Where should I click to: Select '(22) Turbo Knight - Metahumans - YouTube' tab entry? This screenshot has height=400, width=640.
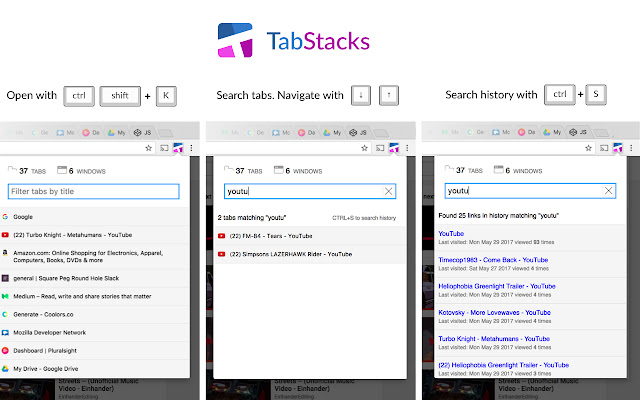pos(95,235)
